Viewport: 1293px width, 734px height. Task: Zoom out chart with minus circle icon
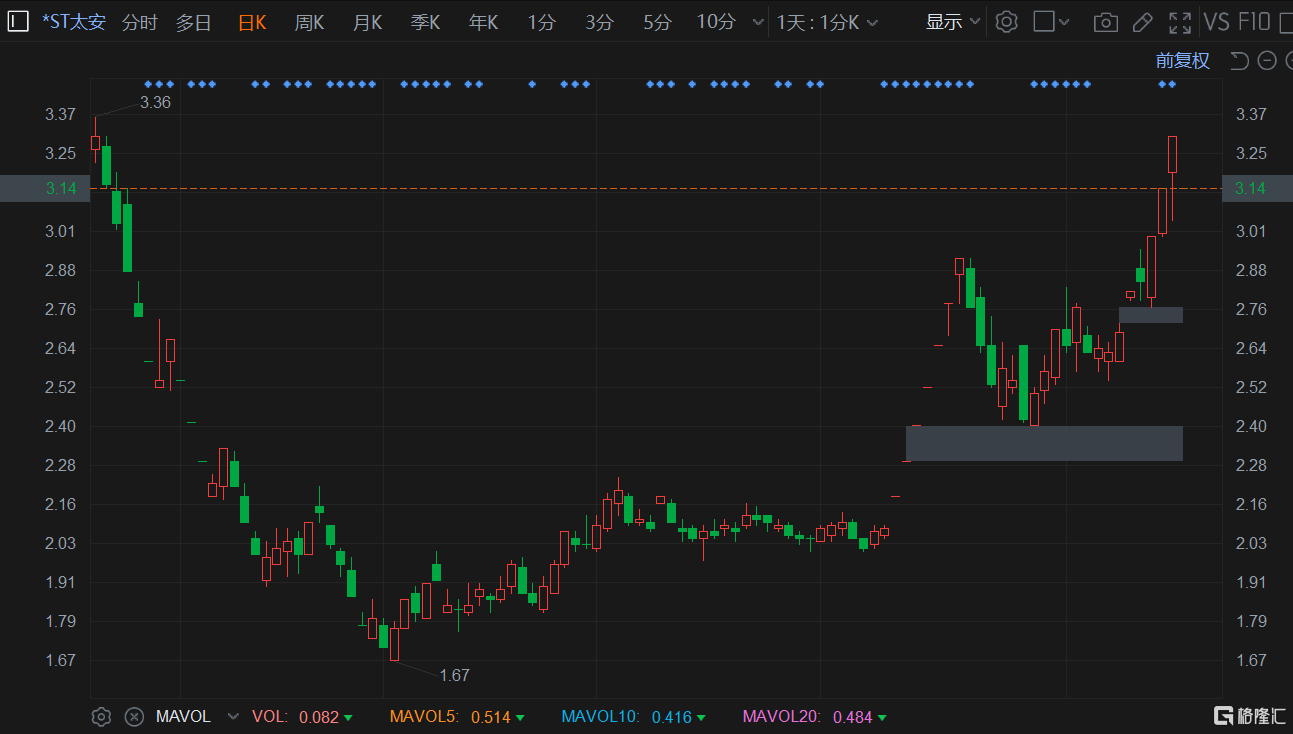pos(1267,61)
